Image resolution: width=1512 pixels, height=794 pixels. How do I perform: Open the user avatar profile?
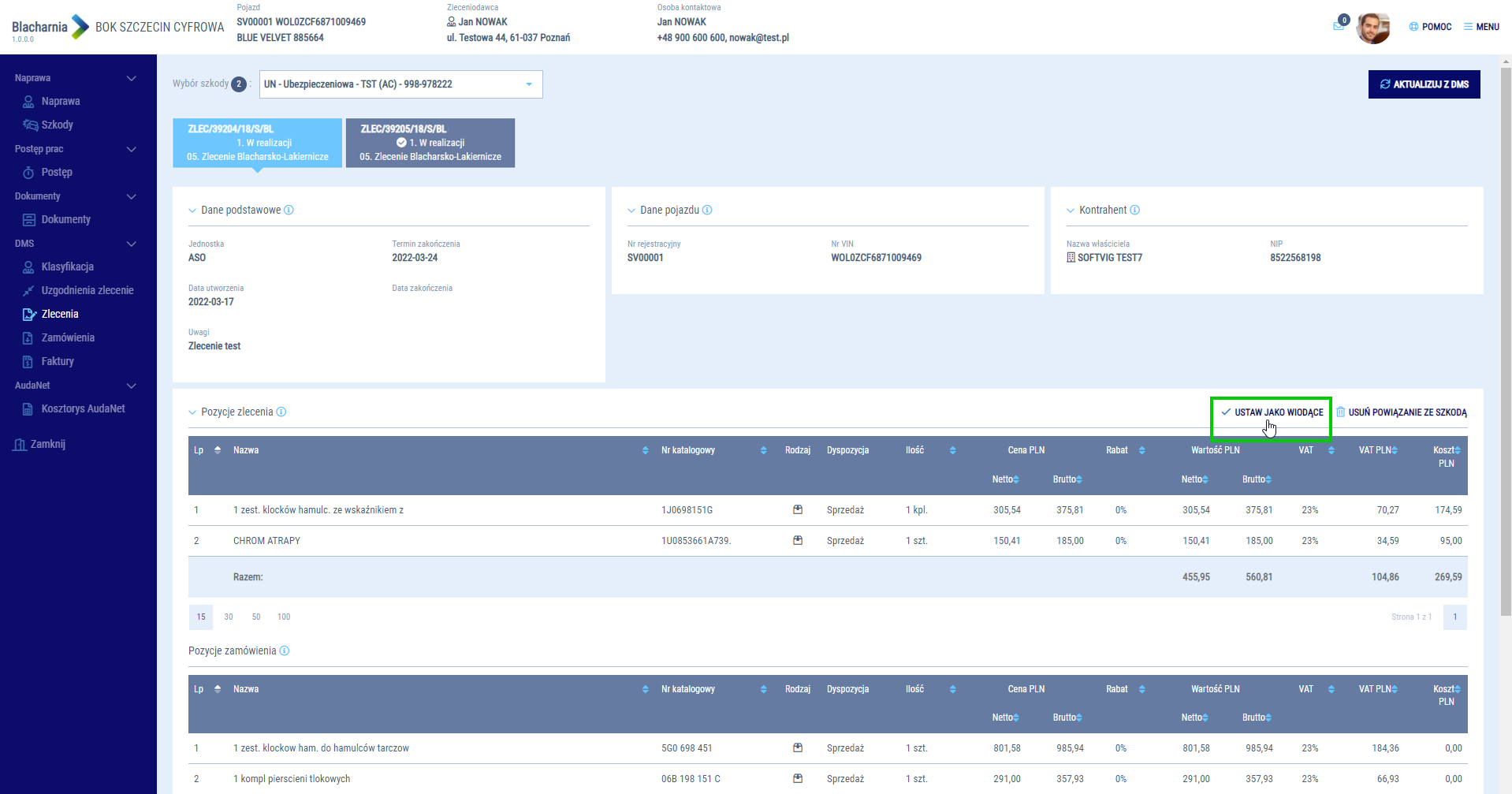tap(1372, 28)
